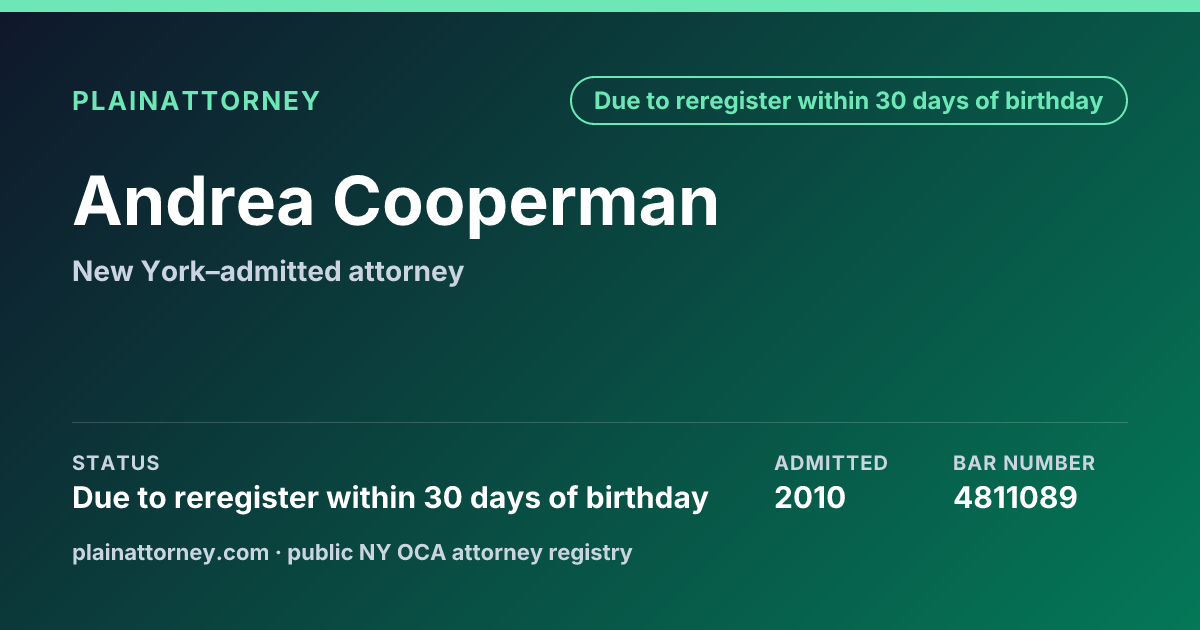This screenshot has width=1200, height=630.
Task: Select the New York–admitted attorney subtitle
Action: [x=268, y=271]
